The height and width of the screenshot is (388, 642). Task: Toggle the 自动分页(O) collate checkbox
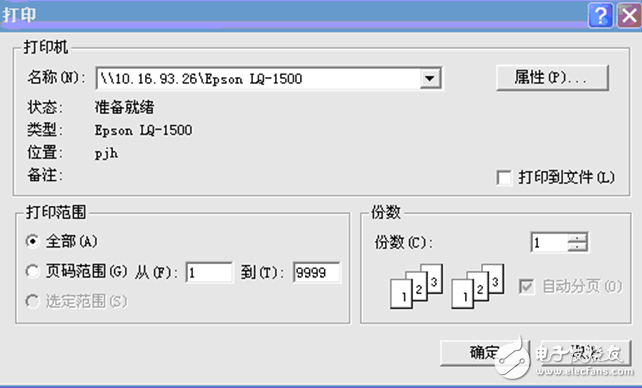(526, 286)
